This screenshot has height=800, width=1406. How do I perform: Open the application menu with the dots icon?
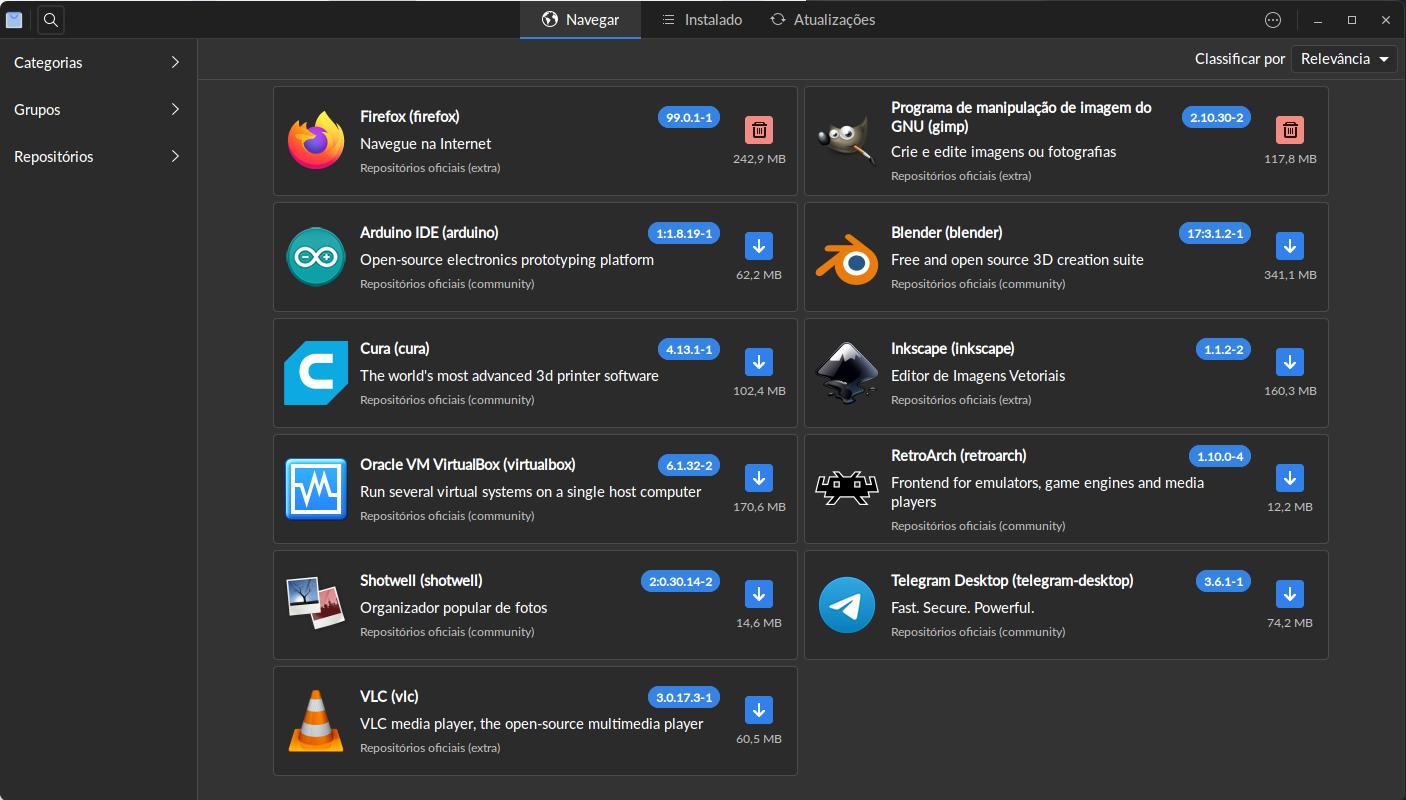click(x=1273, y=19)
